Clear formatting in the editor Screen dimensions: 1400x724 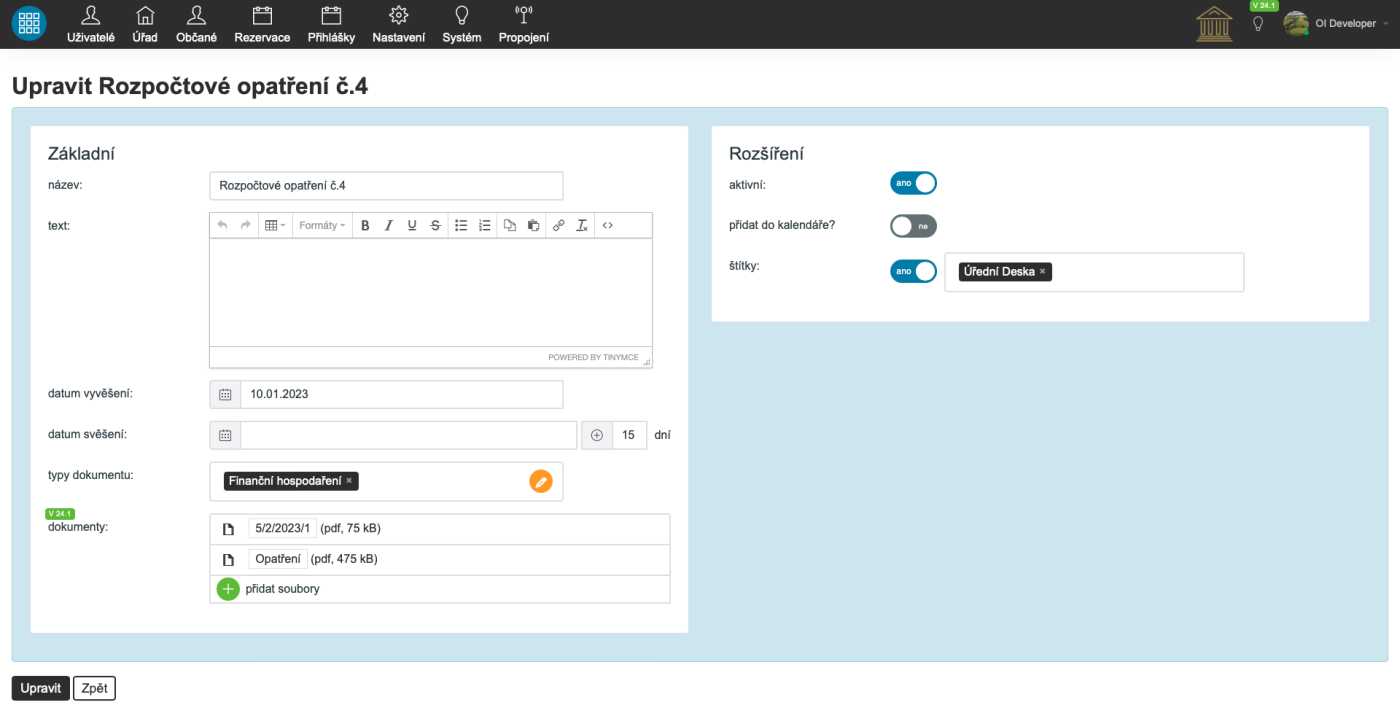[x=582, y=225]
